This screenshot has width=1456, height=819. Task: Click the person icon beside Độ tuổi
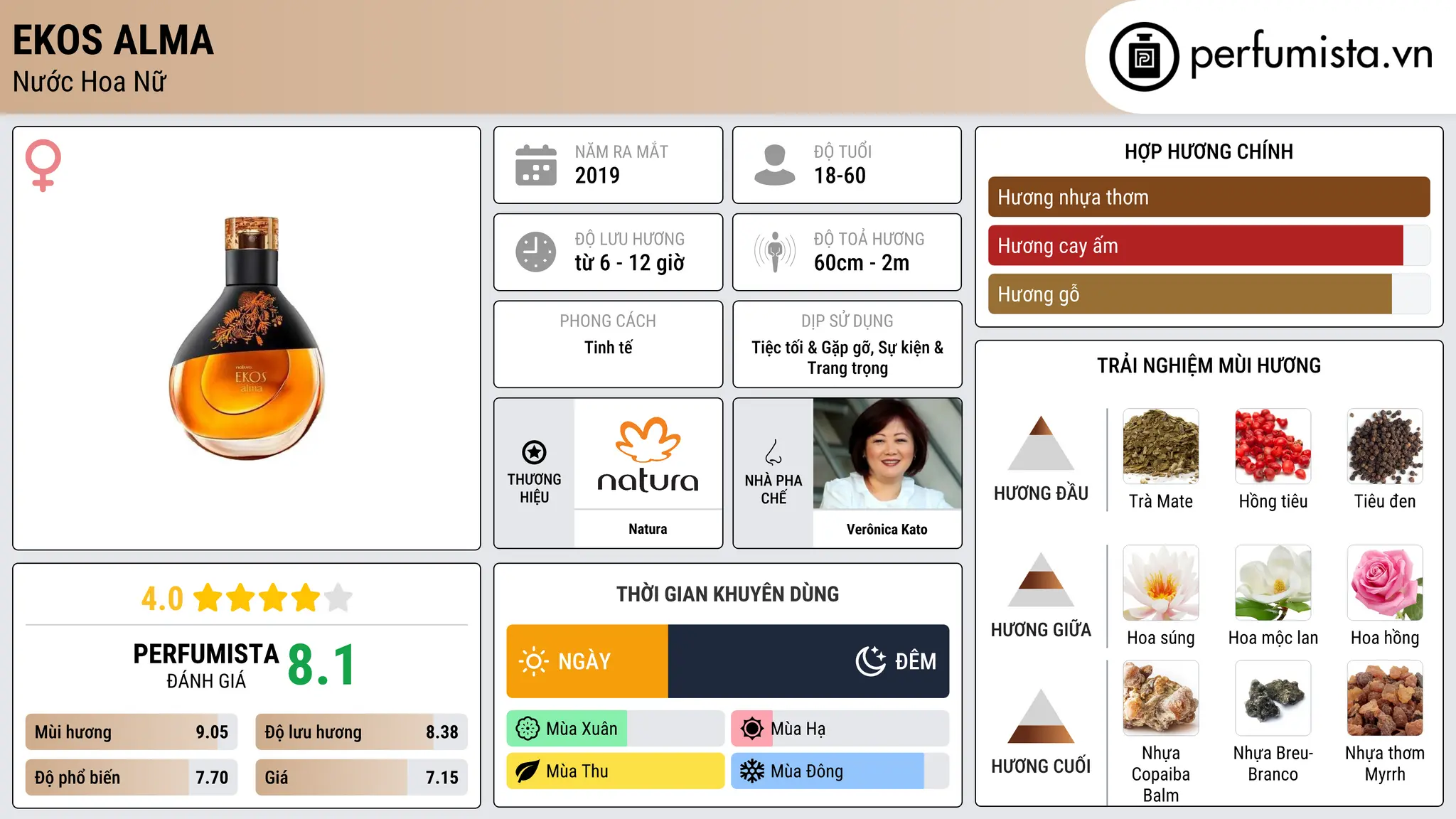pyautogui.click(x=774, y=165)
